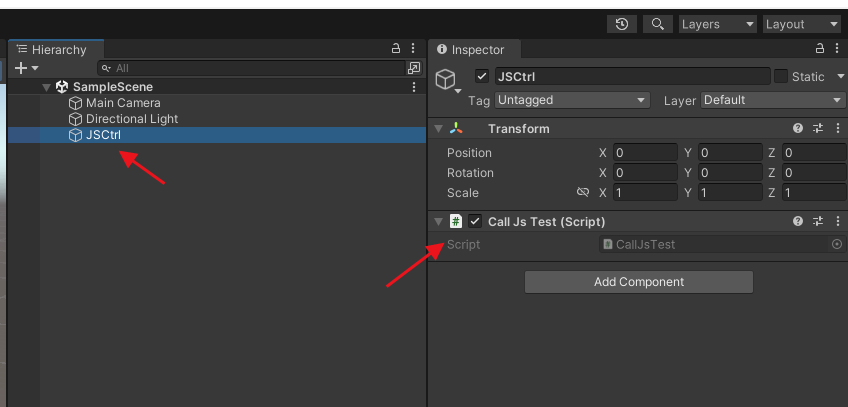
Task: Open the Layers dropdown
Action: click(x=718, y=24)
